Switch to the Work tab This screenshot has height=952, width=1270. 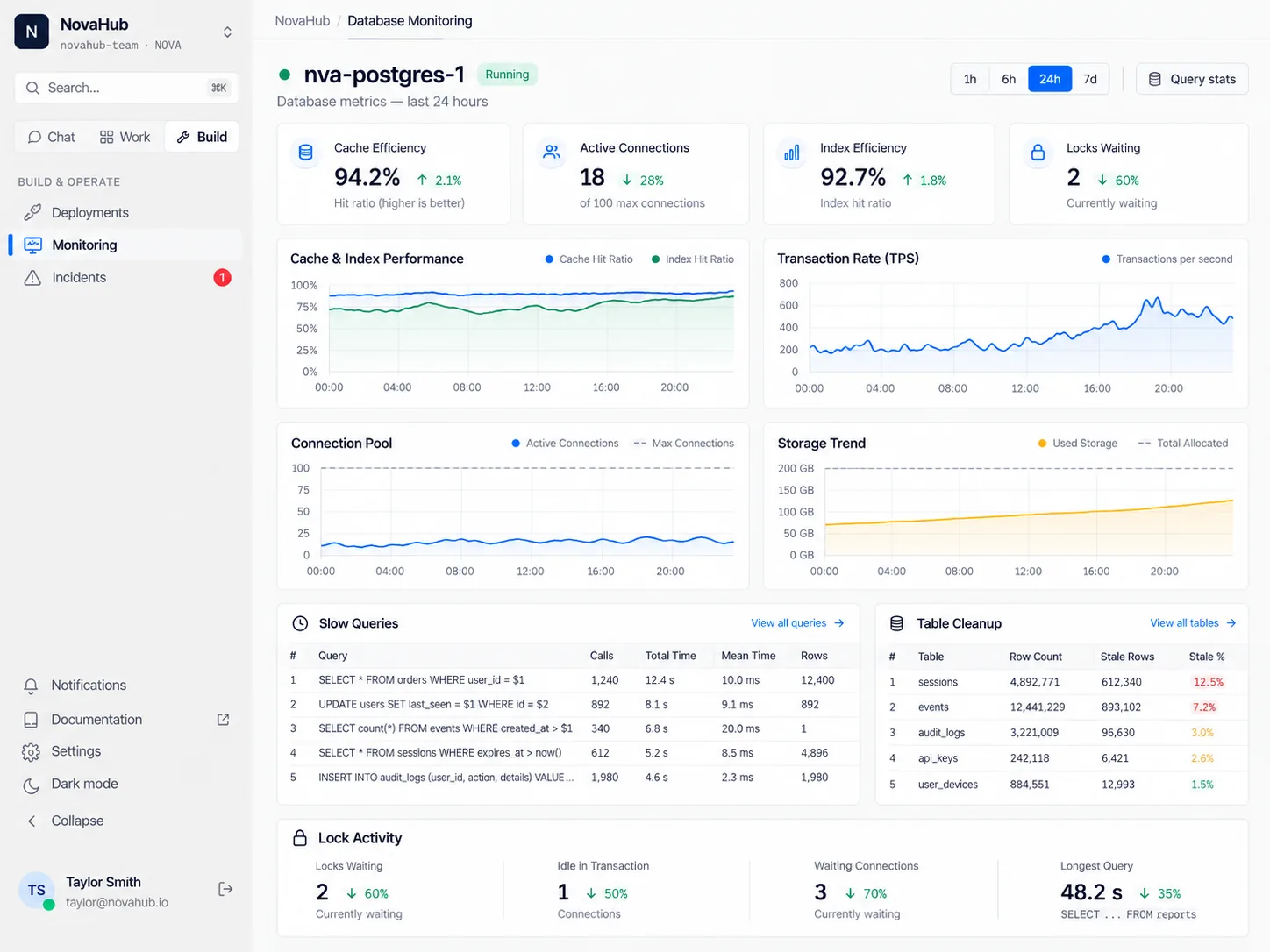coord(125,137)
